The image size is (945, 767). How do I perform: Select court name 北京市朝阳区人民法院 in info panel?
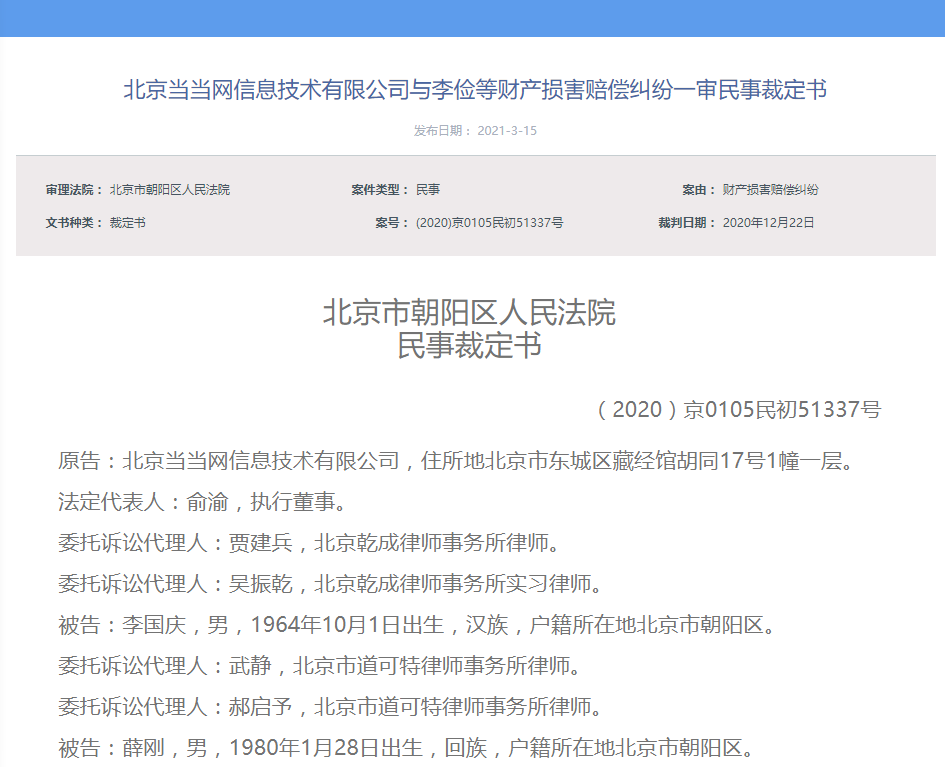point(170,190)
